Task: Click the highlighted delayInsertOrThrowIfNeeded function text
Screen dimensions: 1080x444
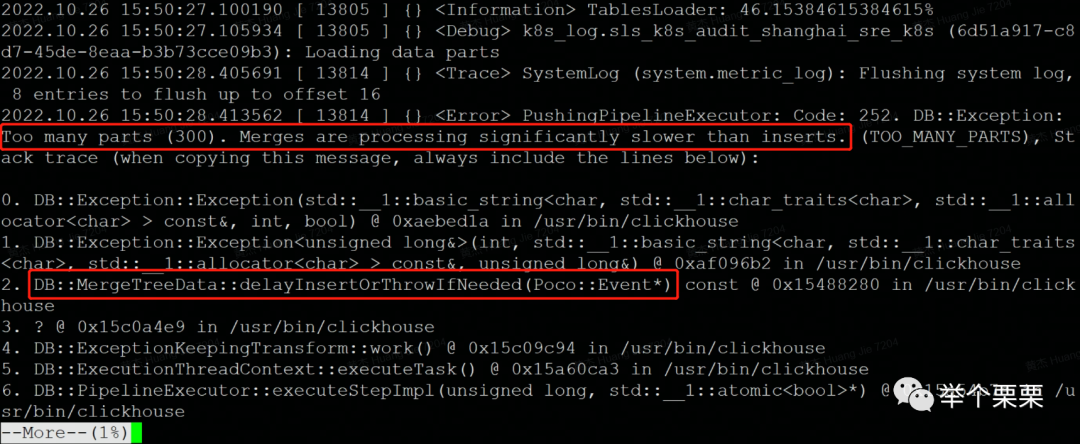Action: 353,285
